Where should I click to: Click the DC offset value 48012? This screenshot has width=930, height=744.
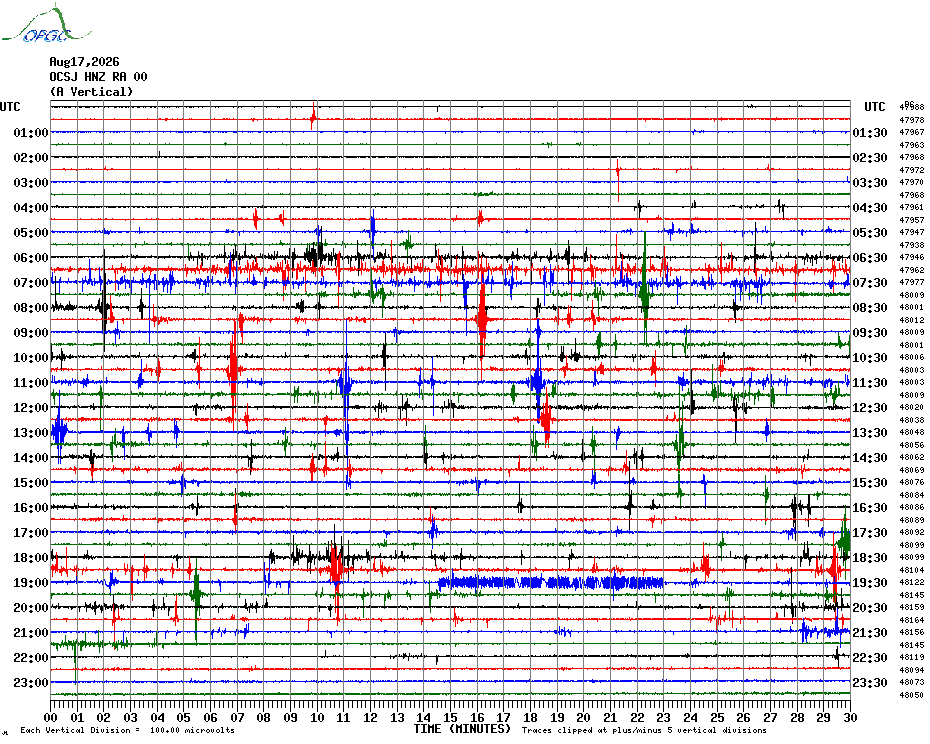(912, 320)
